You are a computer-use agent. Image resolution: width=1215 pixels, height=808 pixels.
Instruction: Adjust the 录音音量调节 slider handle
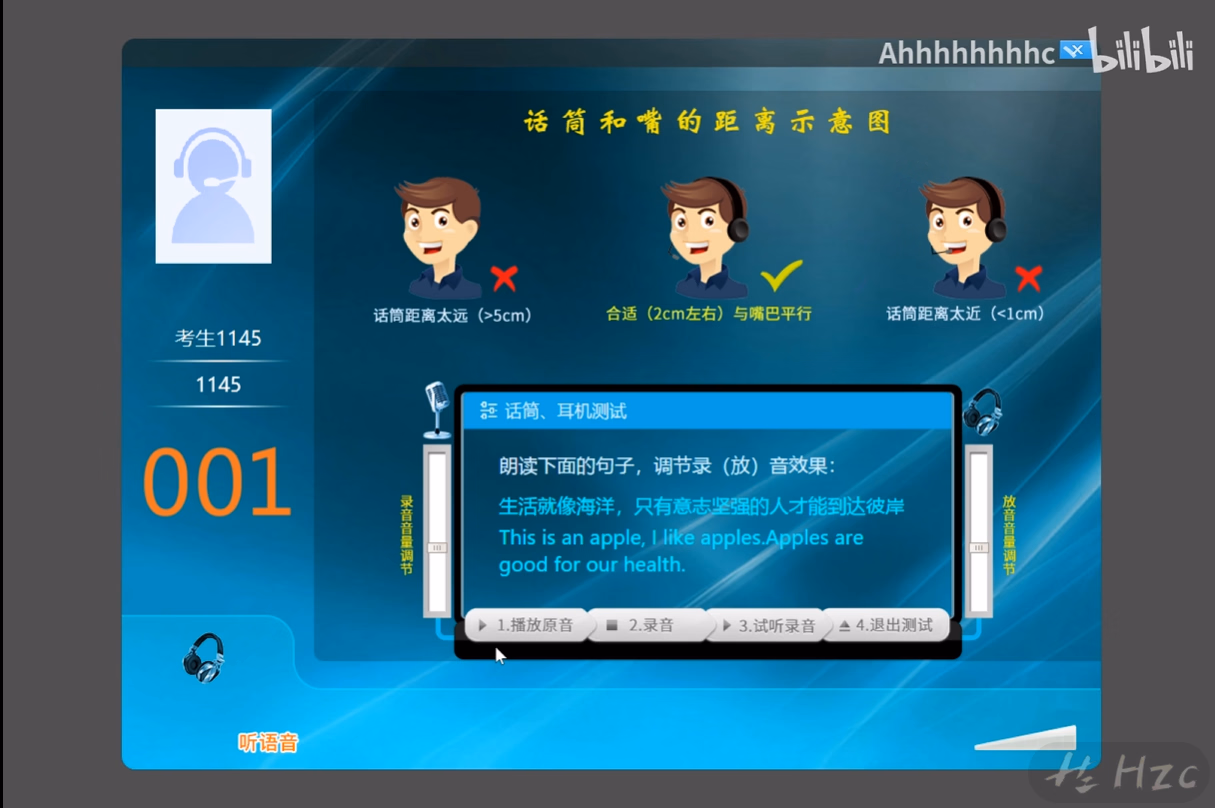click(437, 548)
